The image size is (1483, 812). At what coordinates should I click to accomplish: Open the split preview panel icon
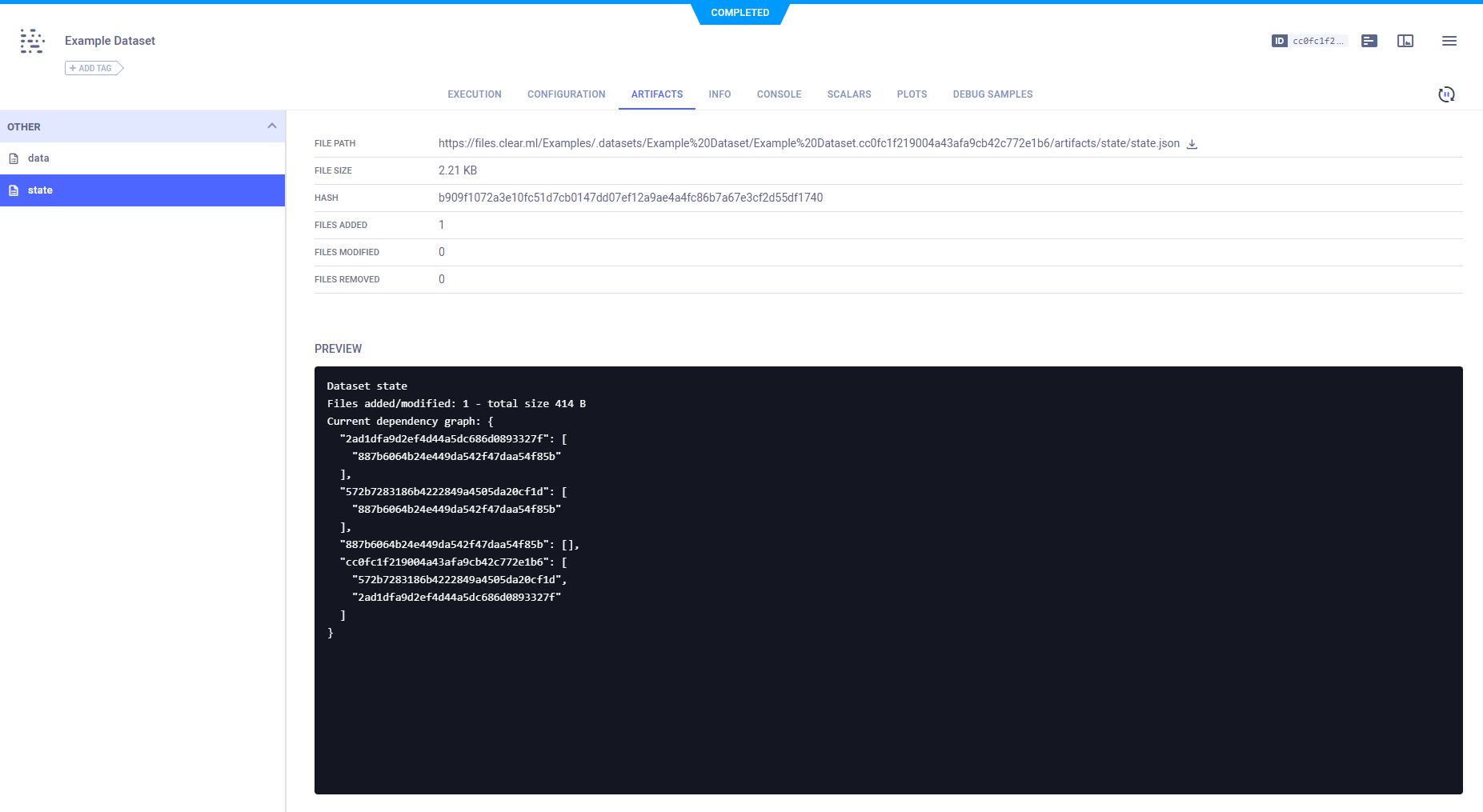click(x=1406, y=41)
